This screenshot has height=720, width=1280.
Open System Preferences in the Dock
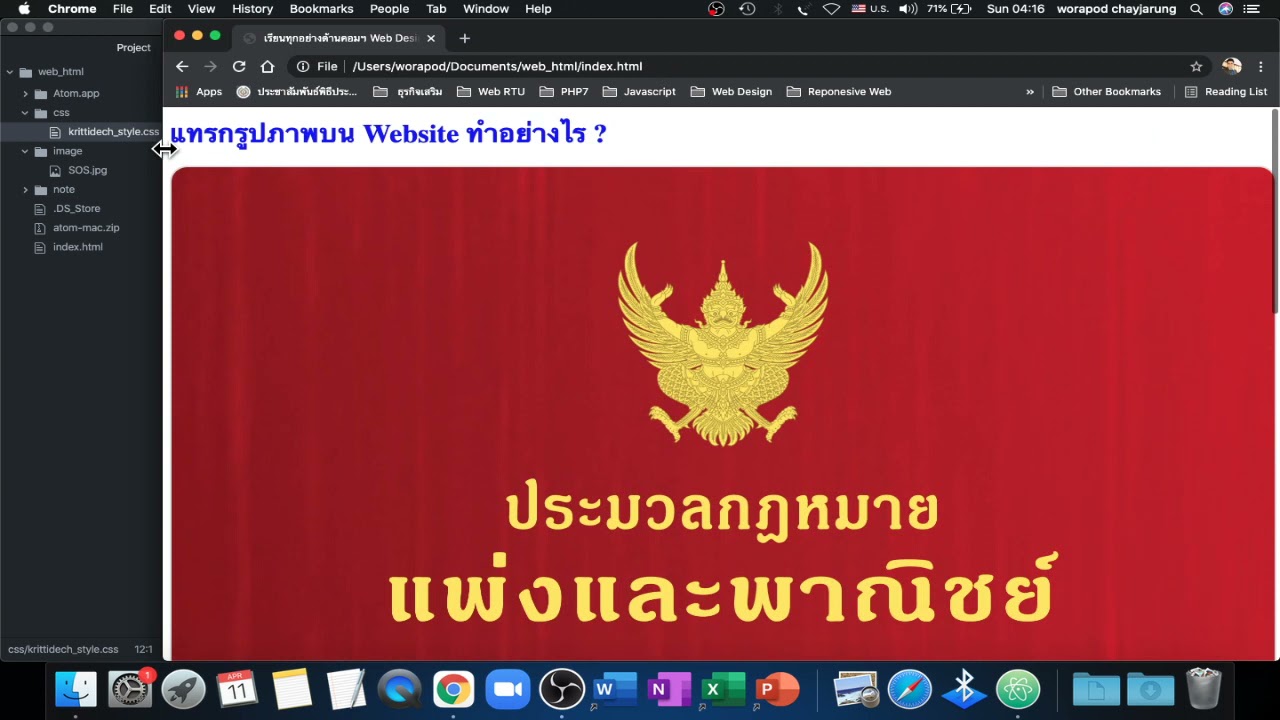[x=130, y=689]
